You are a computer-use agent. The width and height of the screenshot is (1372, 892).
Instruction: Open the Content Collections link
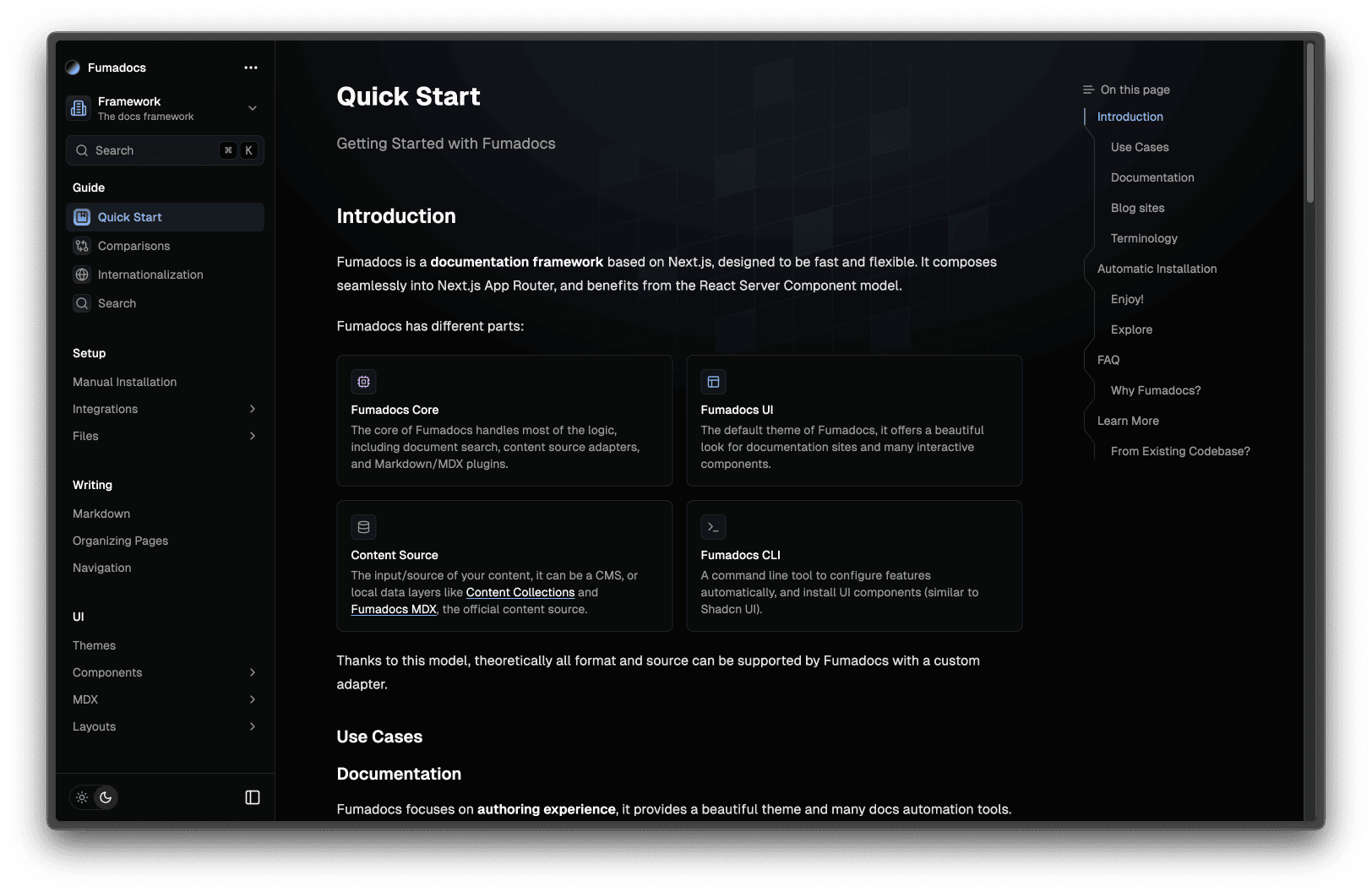pos(520,592)
